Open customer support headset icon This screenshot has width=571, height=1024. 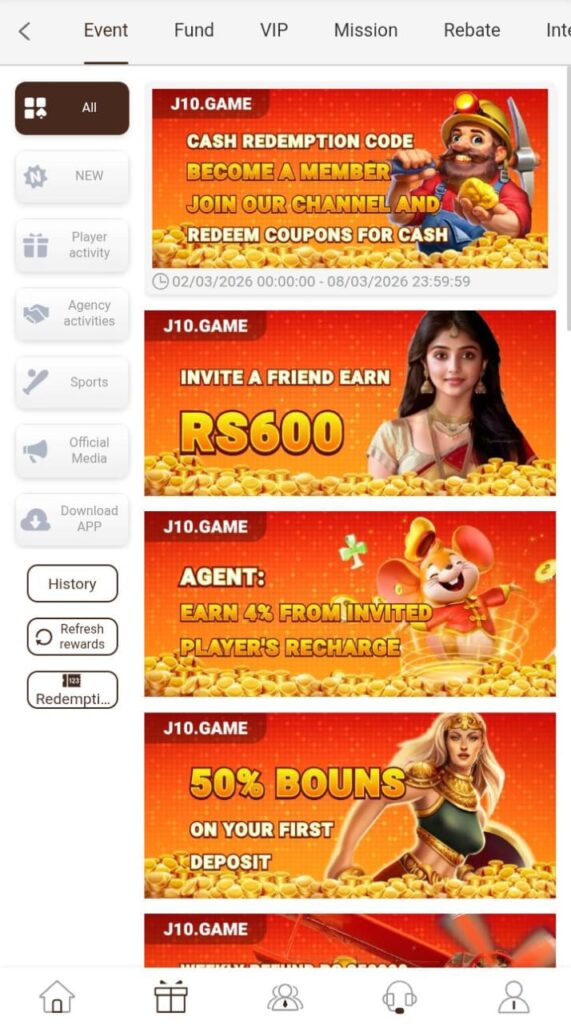pyautogui.click(x=399, y=997)
